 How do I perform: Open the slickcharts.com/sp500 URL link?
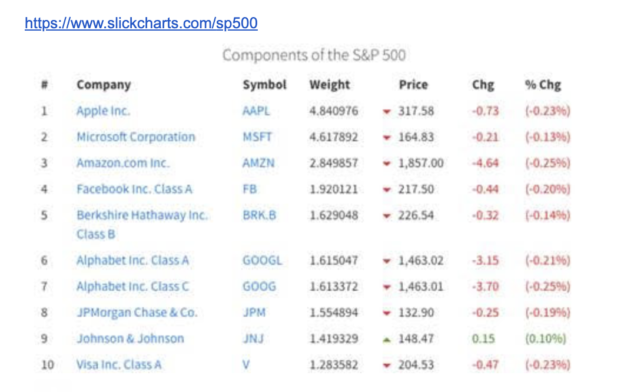141,23
